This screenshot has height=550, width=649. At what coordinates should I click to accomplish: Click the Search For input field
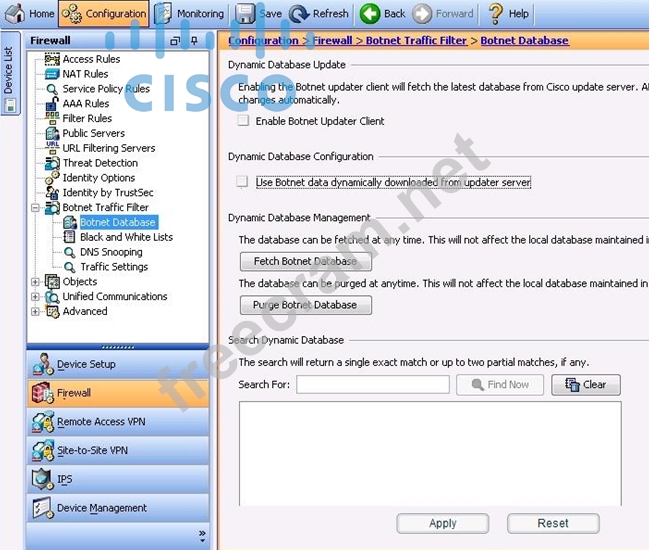(x=372, y=385)
